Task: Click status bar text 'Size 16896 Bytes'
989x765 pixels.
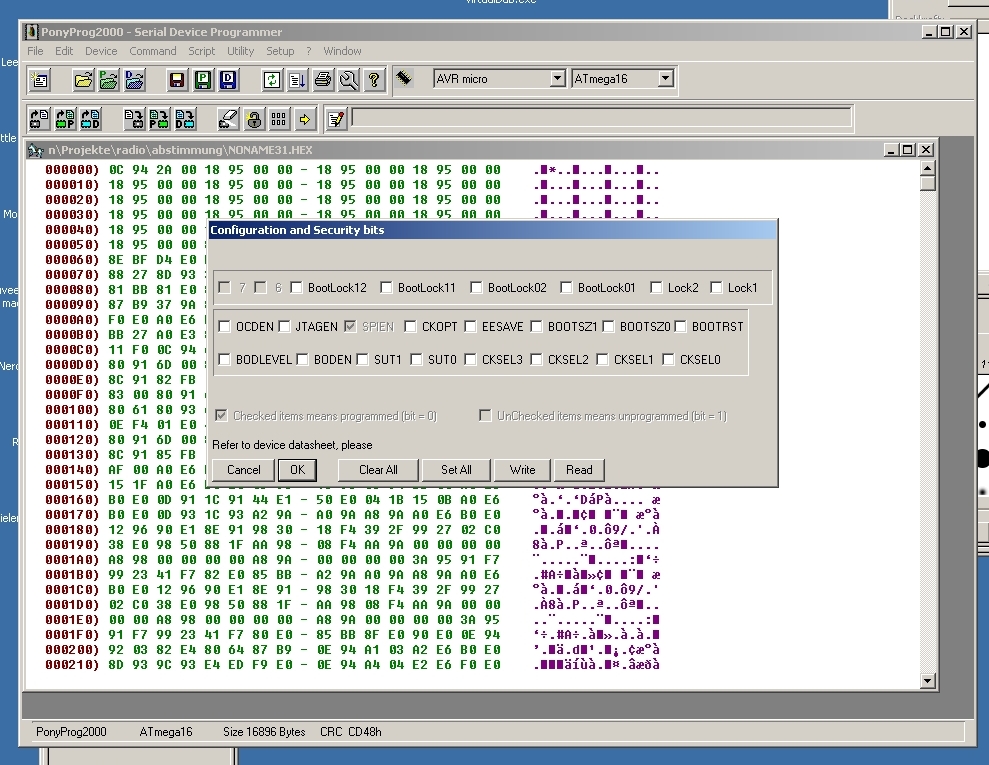Action: pos(264,732)
